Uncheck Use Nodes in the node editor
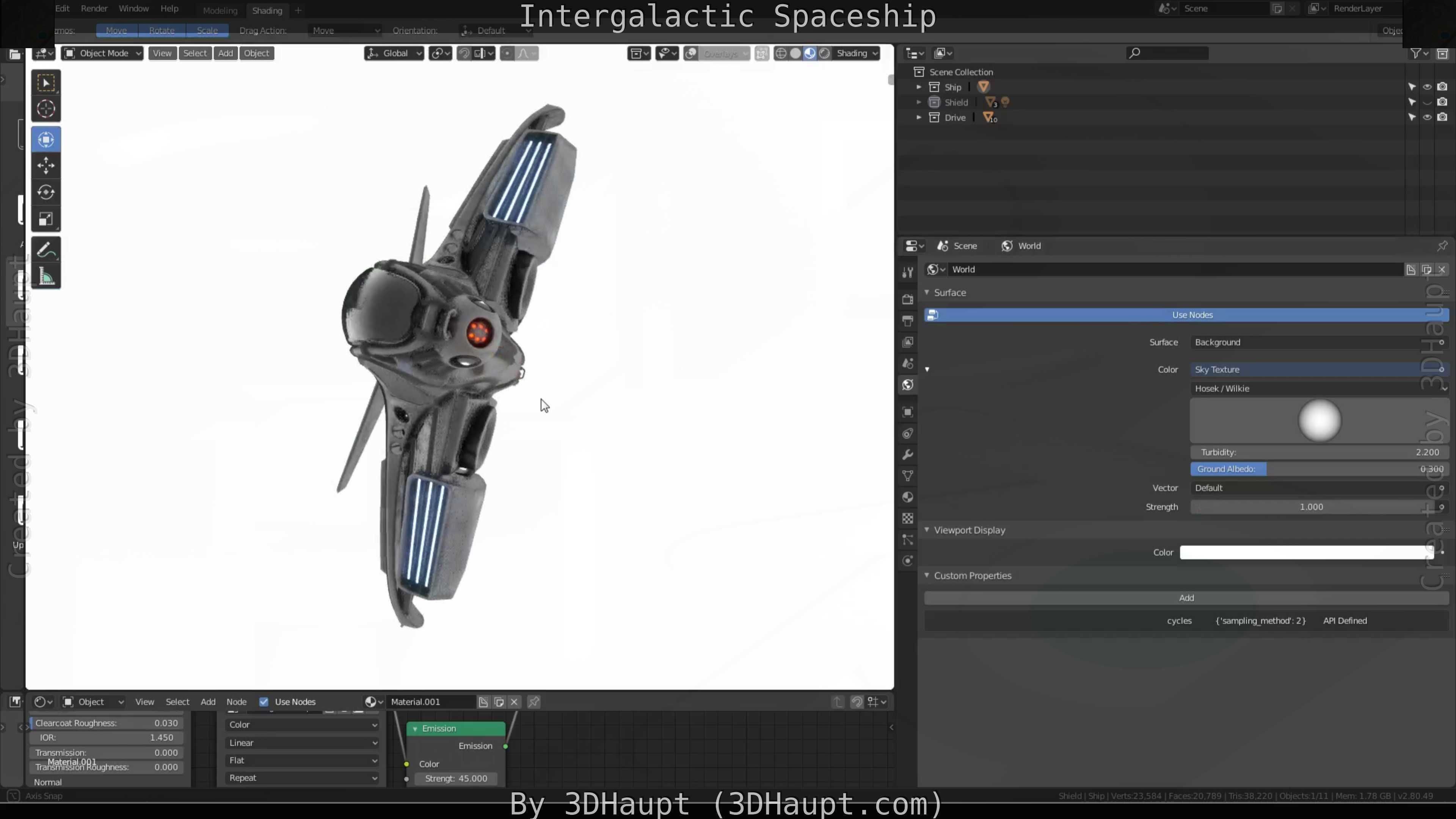Viewport: 1456px width, 819px height. (264, 702)
